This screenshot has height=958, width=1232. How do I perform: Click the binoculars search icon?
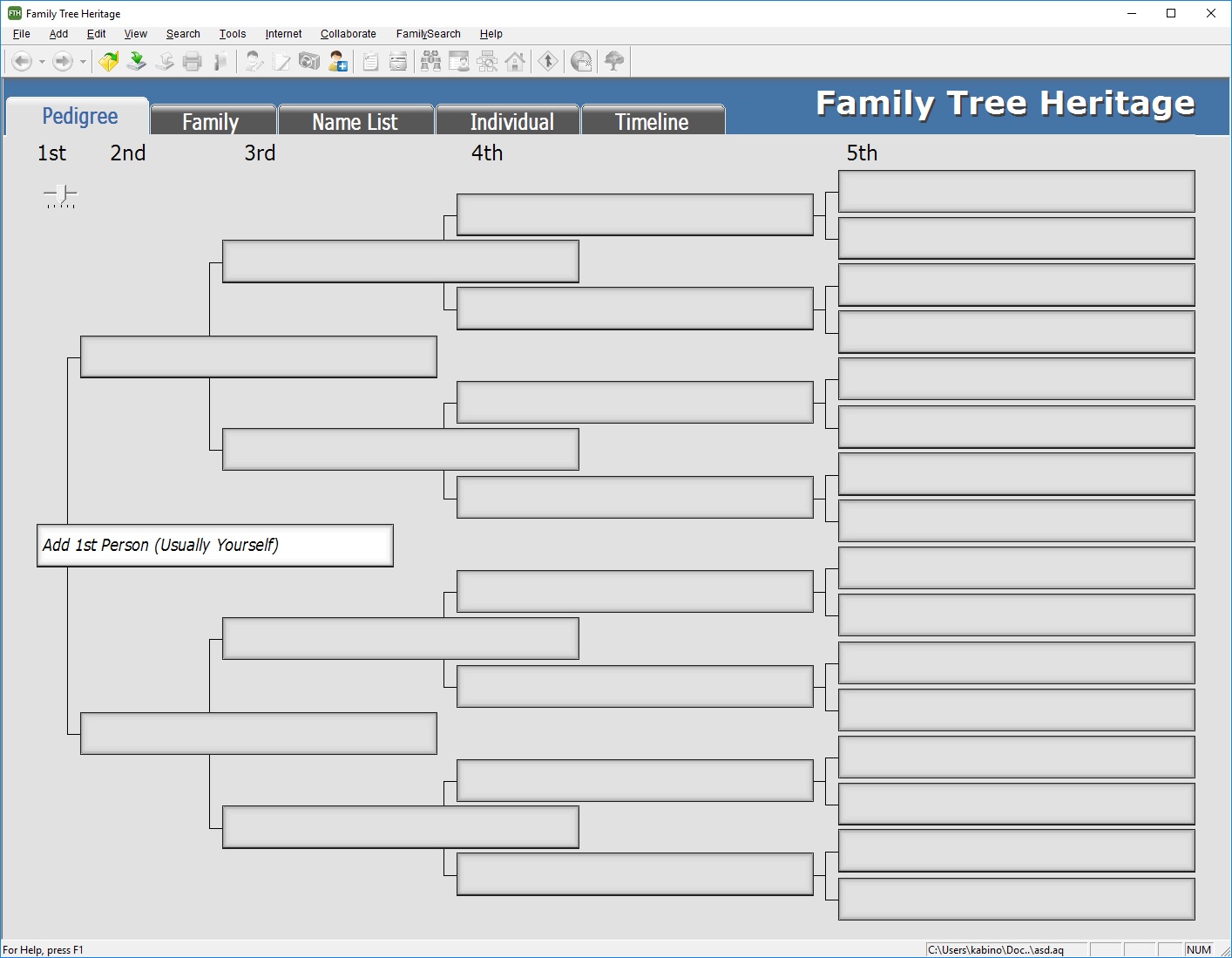(x=431, y=61)
